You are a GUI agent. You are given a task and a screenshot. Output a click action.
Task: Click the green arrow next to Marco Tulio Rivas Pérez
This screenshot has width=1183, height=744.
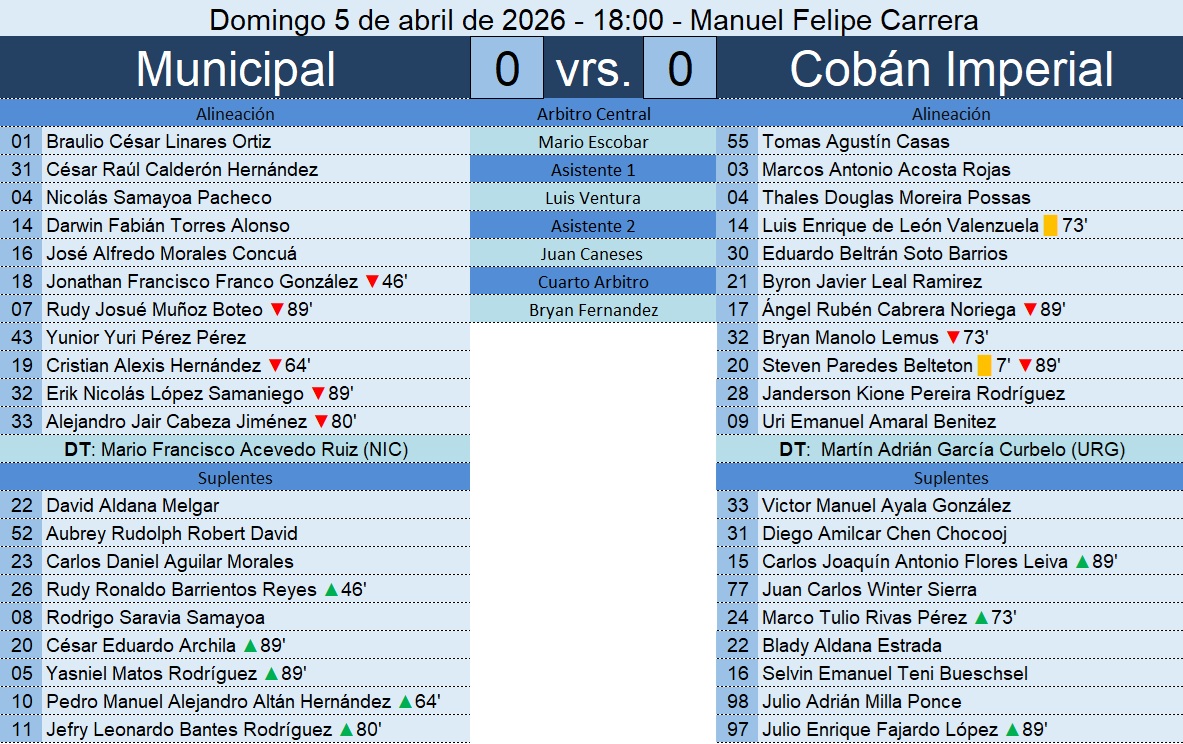pyautogui.click(x=982, y=618)
